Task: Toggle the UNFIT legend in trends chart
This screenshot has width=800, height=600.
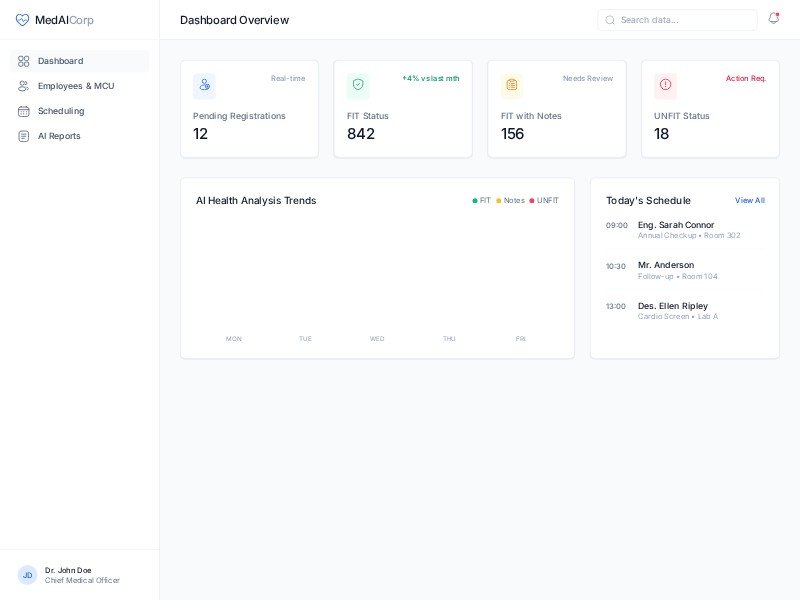Action: tap(545, 201)
